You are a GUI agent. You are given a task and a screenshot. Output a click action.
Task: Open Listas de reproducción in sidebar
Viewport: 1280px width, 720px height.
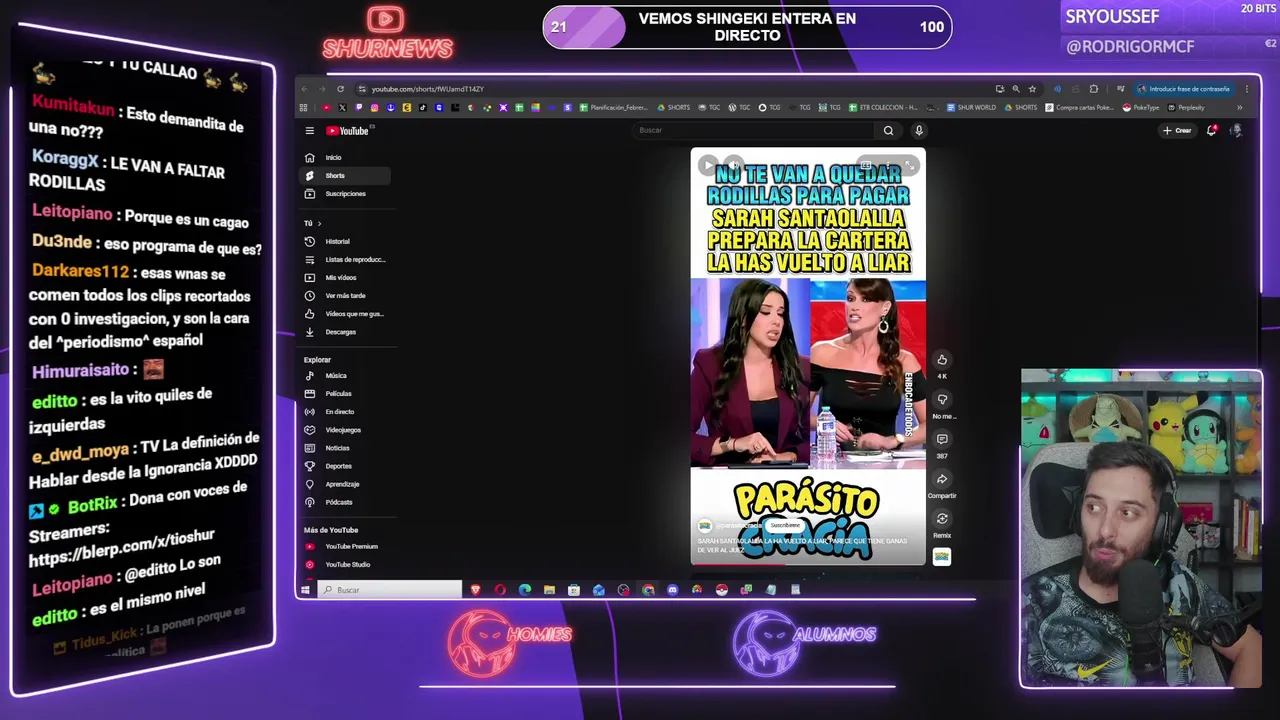click(x=346, y=259)
